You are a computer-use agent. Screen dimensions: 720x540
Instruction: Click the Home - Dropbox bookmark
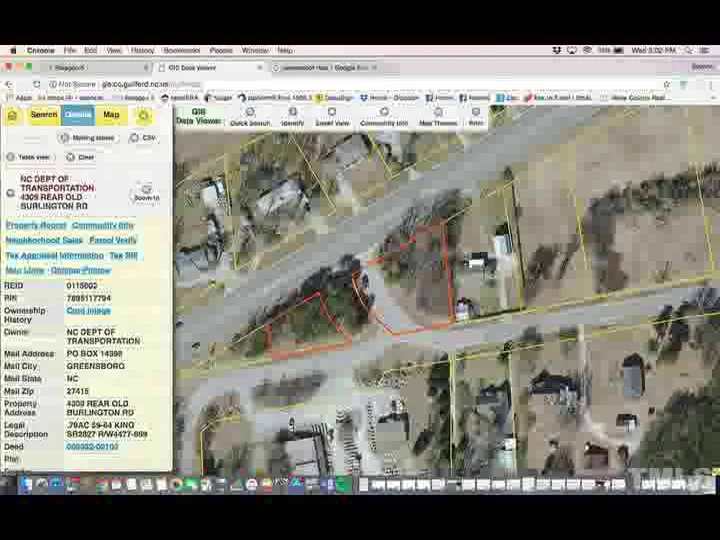389,98
